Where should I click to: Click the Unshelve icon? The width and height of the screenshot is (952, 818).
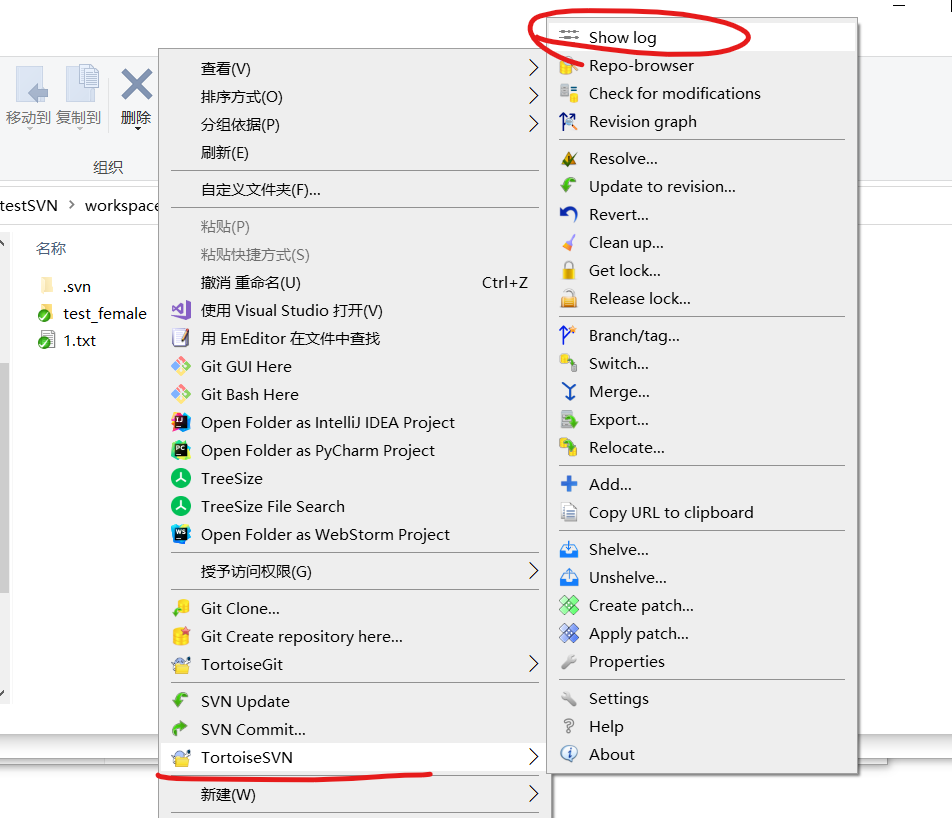pyautogui.click(x=569, y=577)
